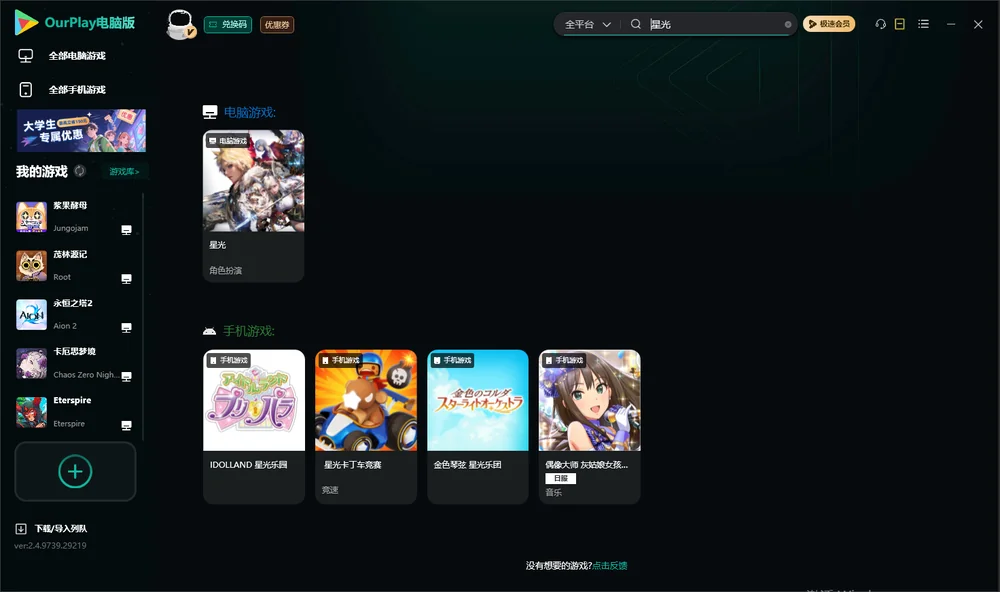Click the 音乐 genre label
This screenshot has height=592, width=1000.
[x=554, y=492]
